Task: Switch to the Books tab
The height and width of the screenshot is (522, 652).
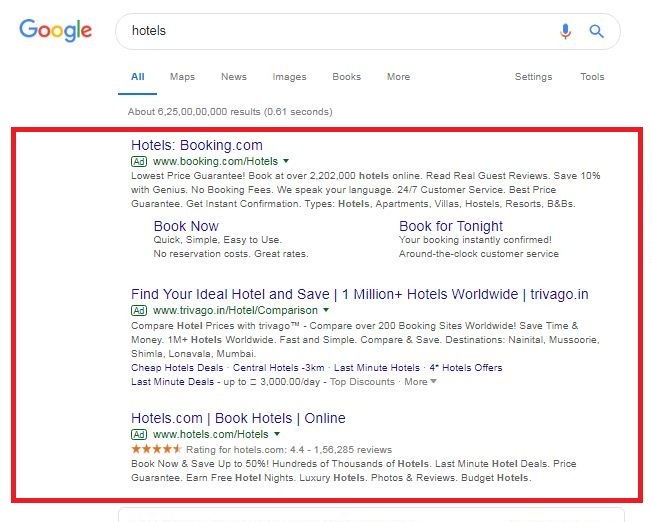Action: click(346, 77)
